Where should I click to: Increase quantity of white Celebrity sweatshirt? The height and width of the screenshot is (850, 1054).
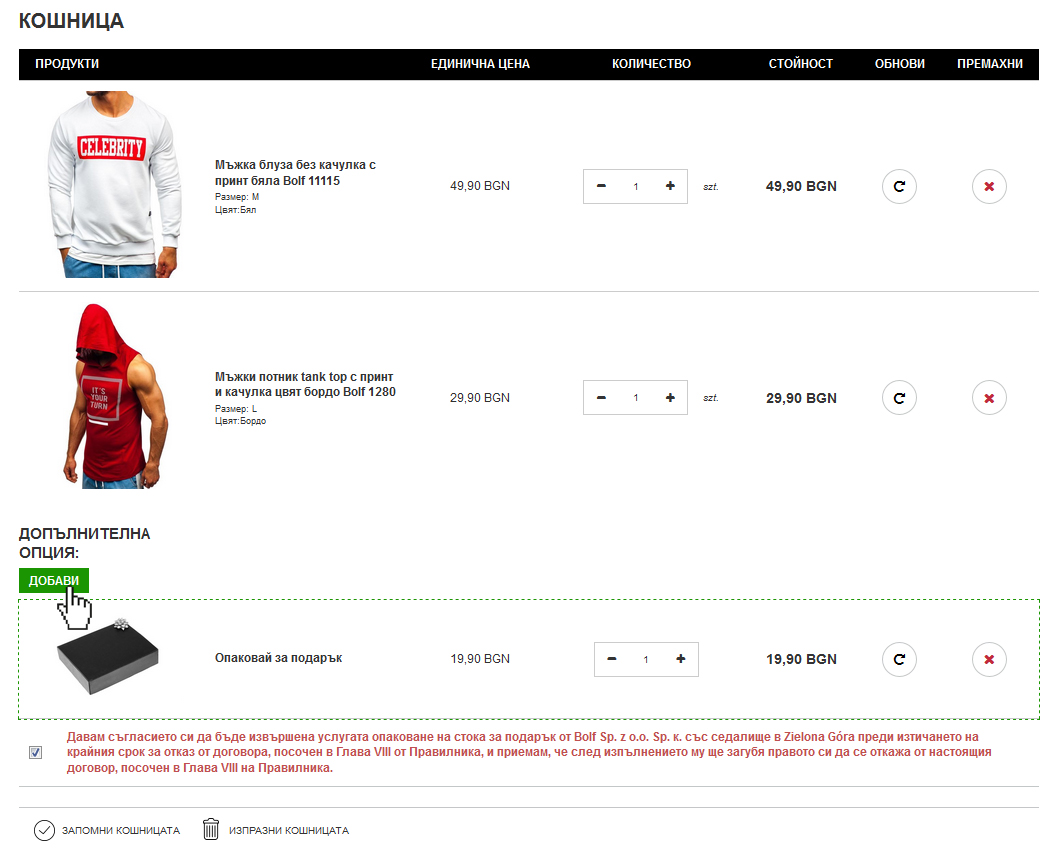670,186
